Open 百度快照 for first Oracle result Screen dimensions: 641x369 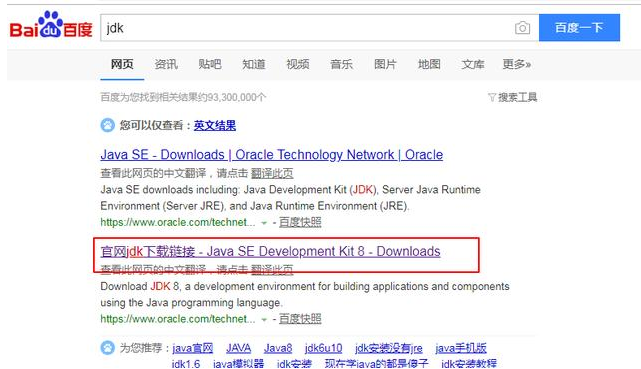pos(300,222)
